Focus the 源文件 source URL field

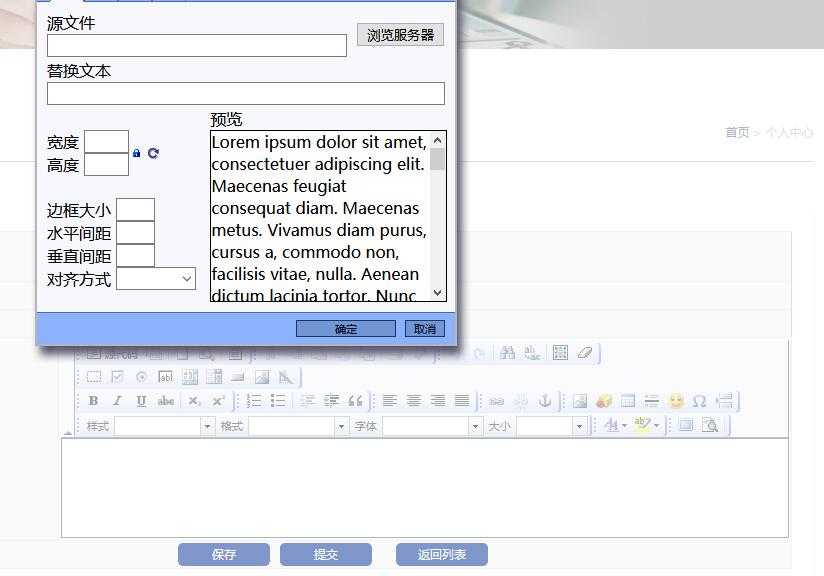click(x=197, y=46)
